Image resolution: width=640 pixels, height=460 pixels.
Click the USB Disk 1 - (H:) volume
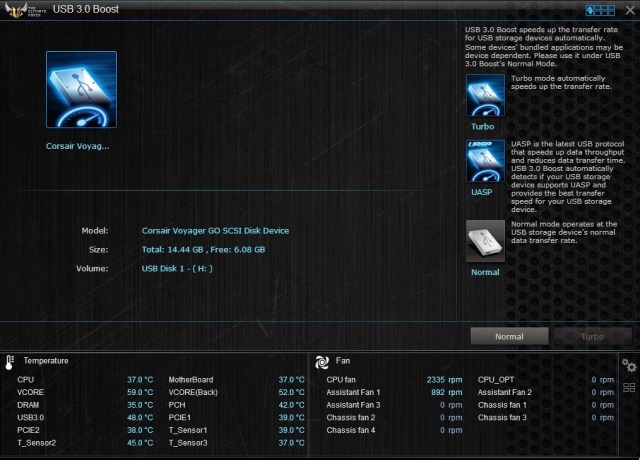(177, 269)
